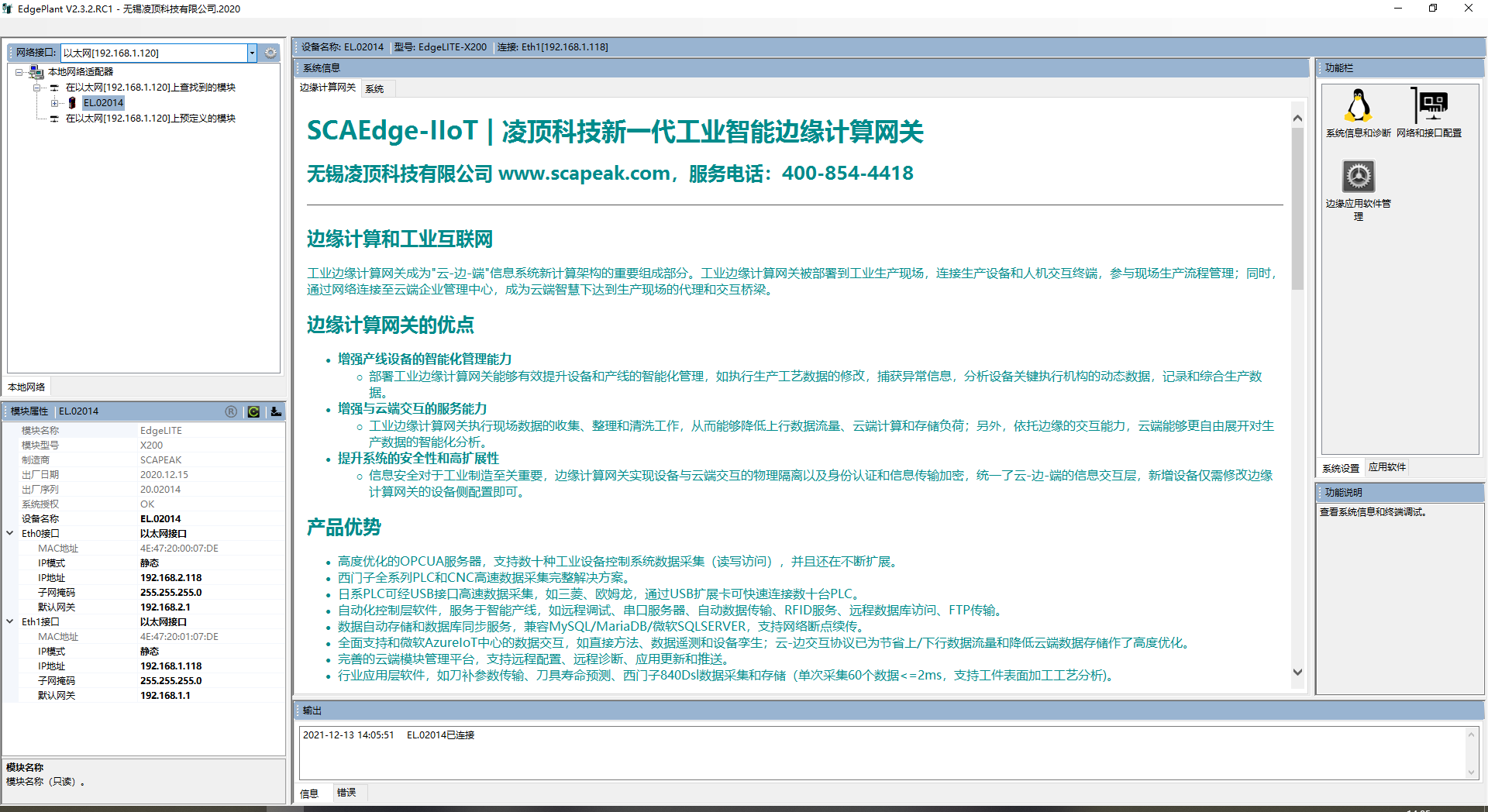
Task: Click the 网络接口 combo box field
Action: tap(153, 53)
